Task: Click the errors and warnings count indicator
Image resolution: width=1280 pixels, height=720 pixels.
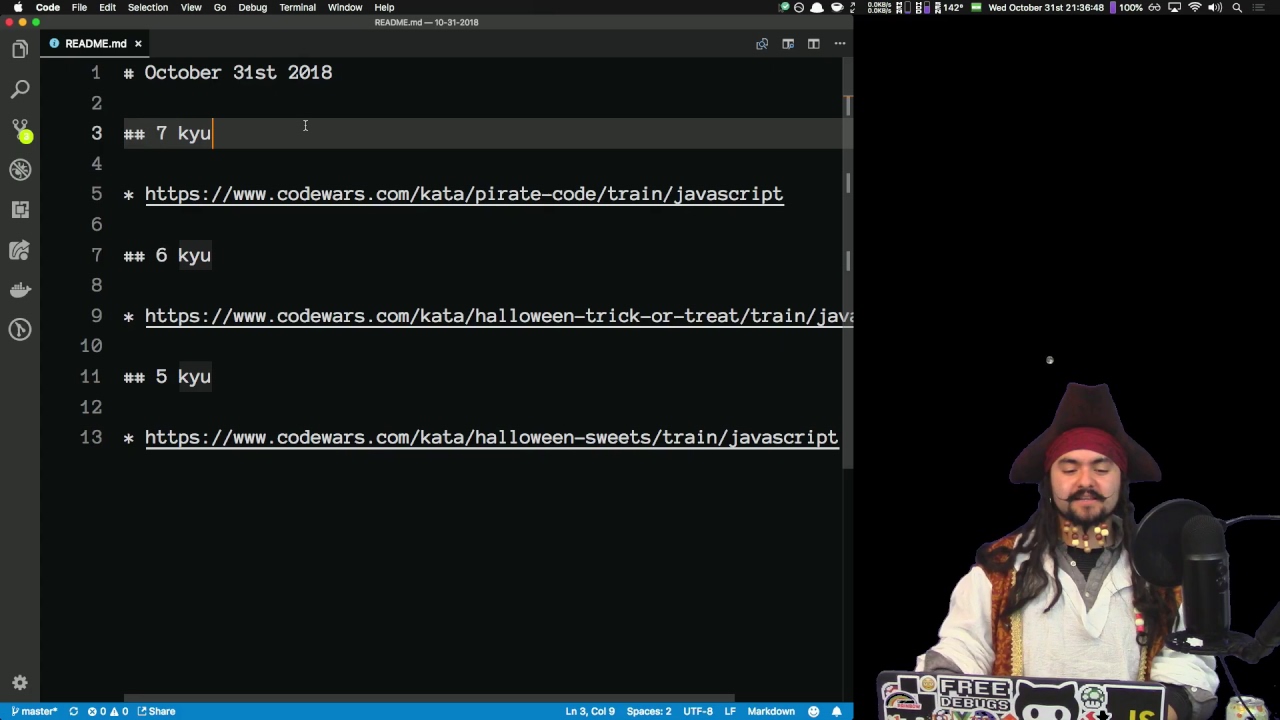Action: [108, 711]
